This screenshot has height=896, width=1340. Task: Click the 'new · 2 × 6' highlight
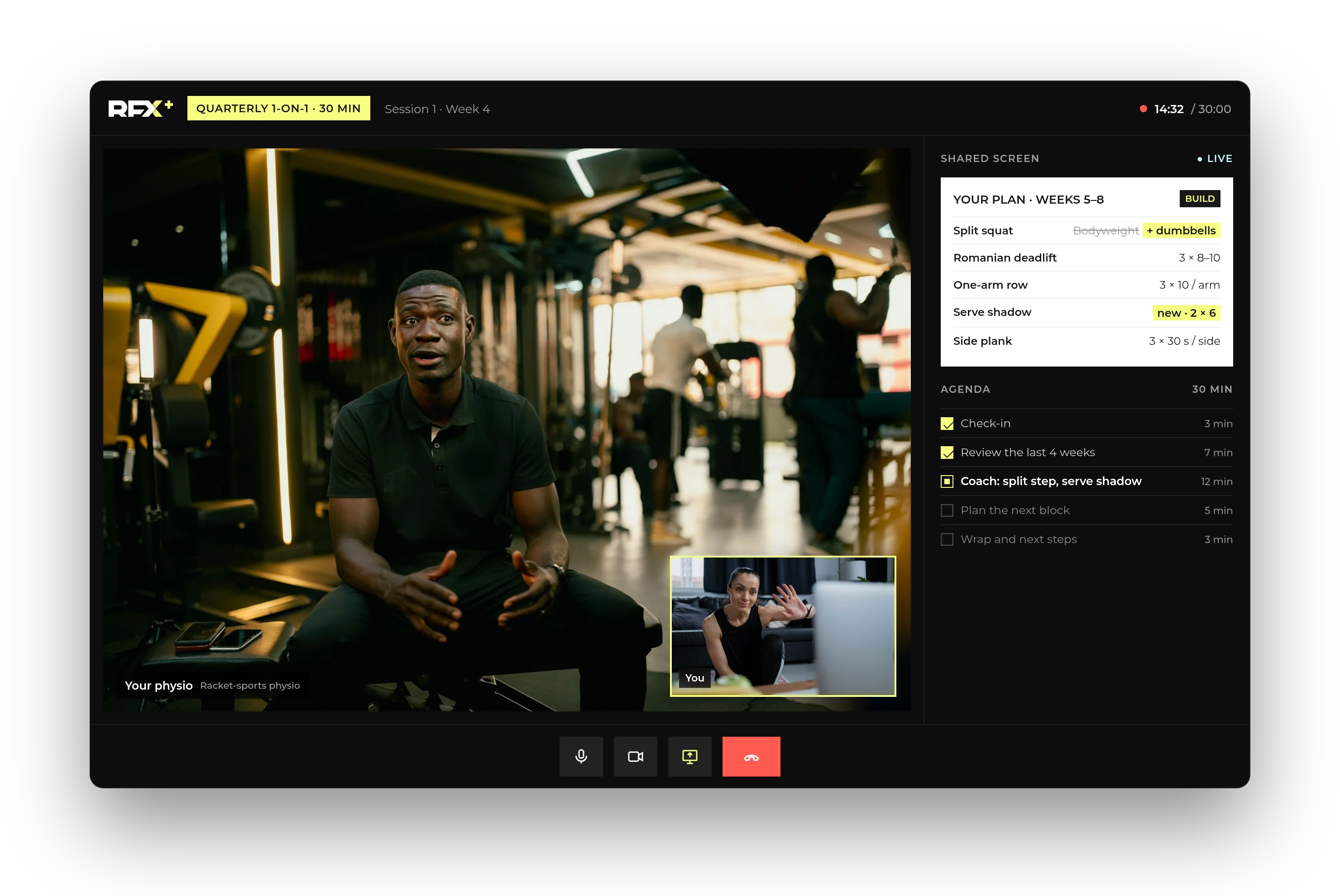coord(1186,313)
